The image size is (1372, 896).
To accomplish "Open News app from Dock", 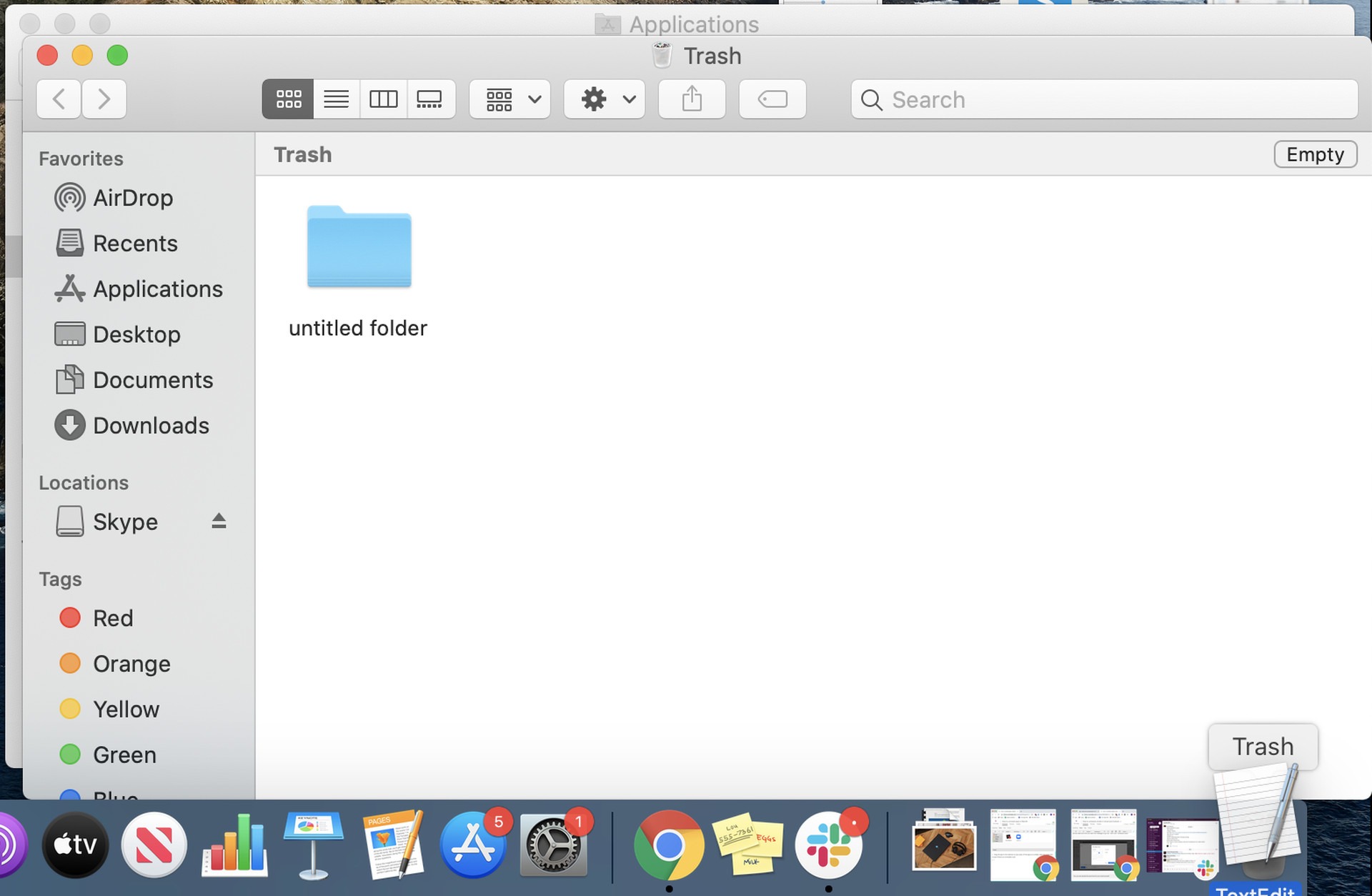I will [x=155, y=844].
